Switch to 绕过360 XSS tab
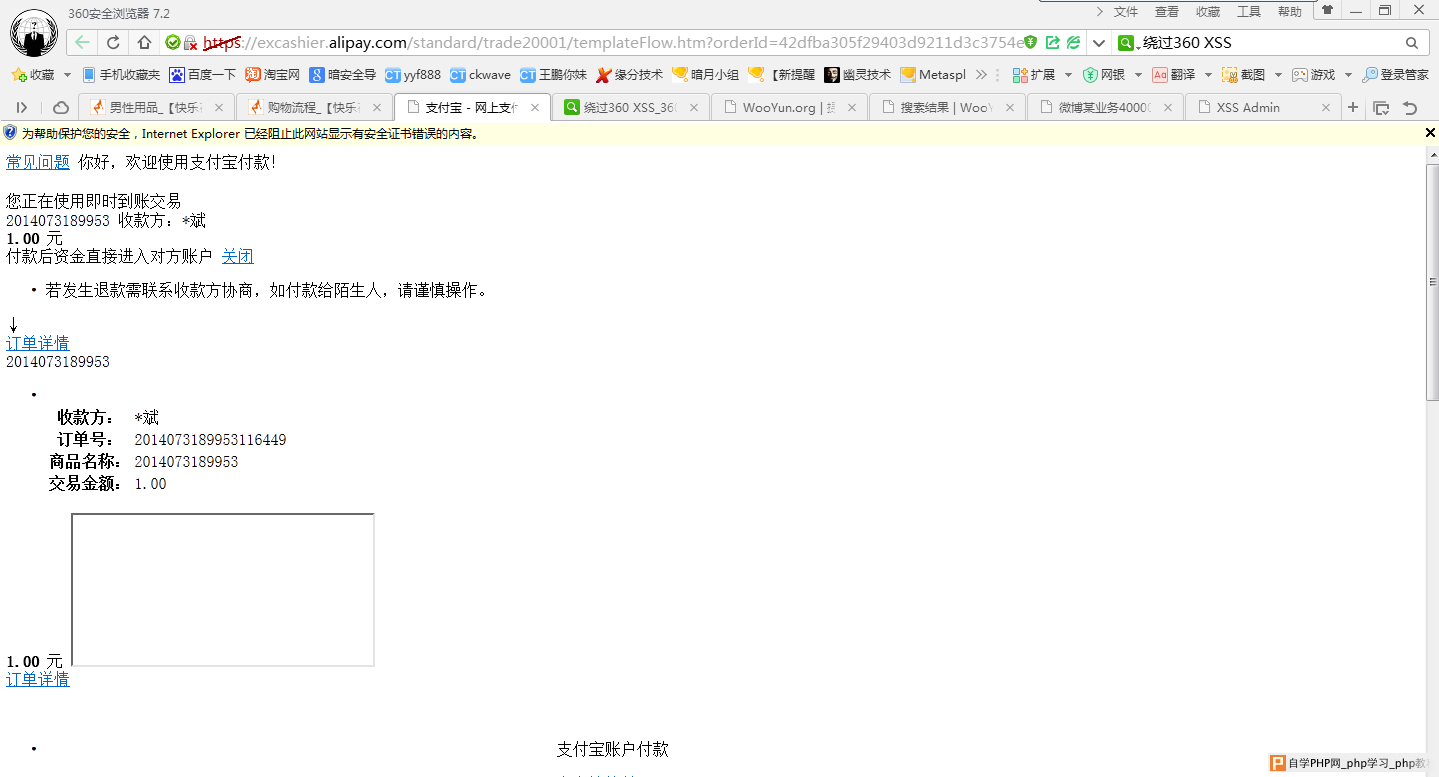Screen dimensions: 1439x777 [x=631, y=108]
